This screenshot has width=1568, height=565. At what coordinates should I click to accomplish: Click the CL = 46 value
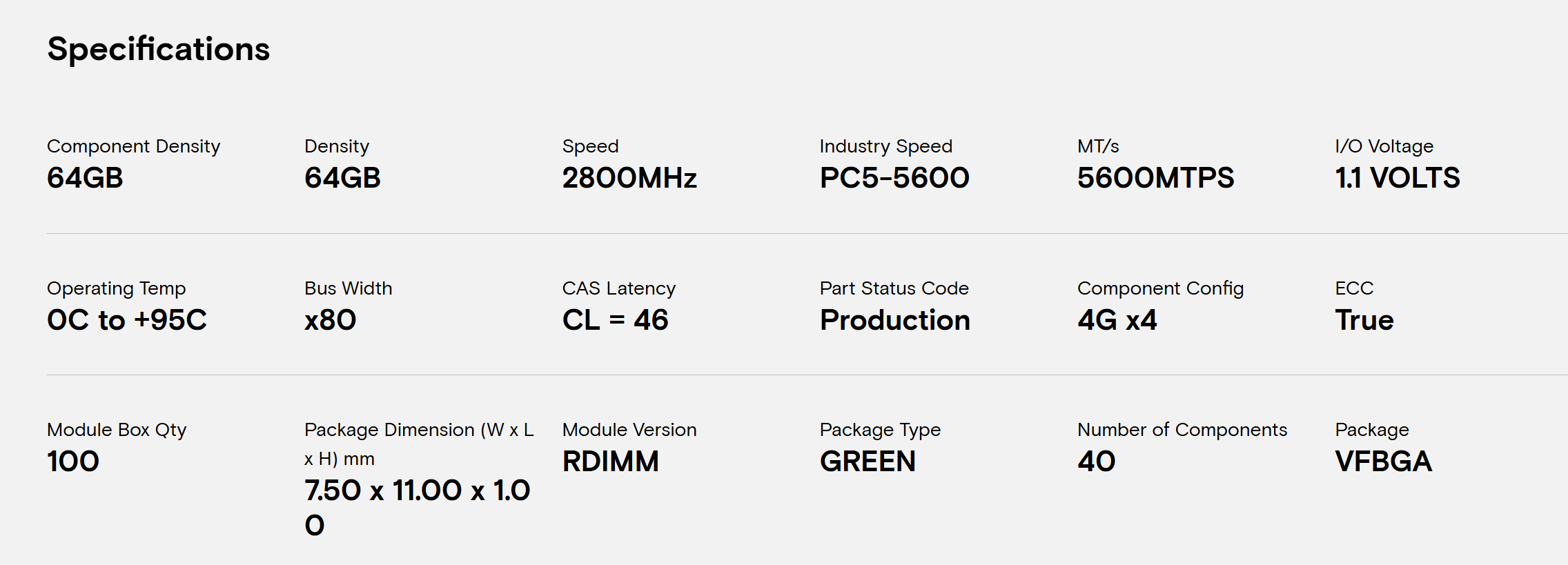pos(615,320)
